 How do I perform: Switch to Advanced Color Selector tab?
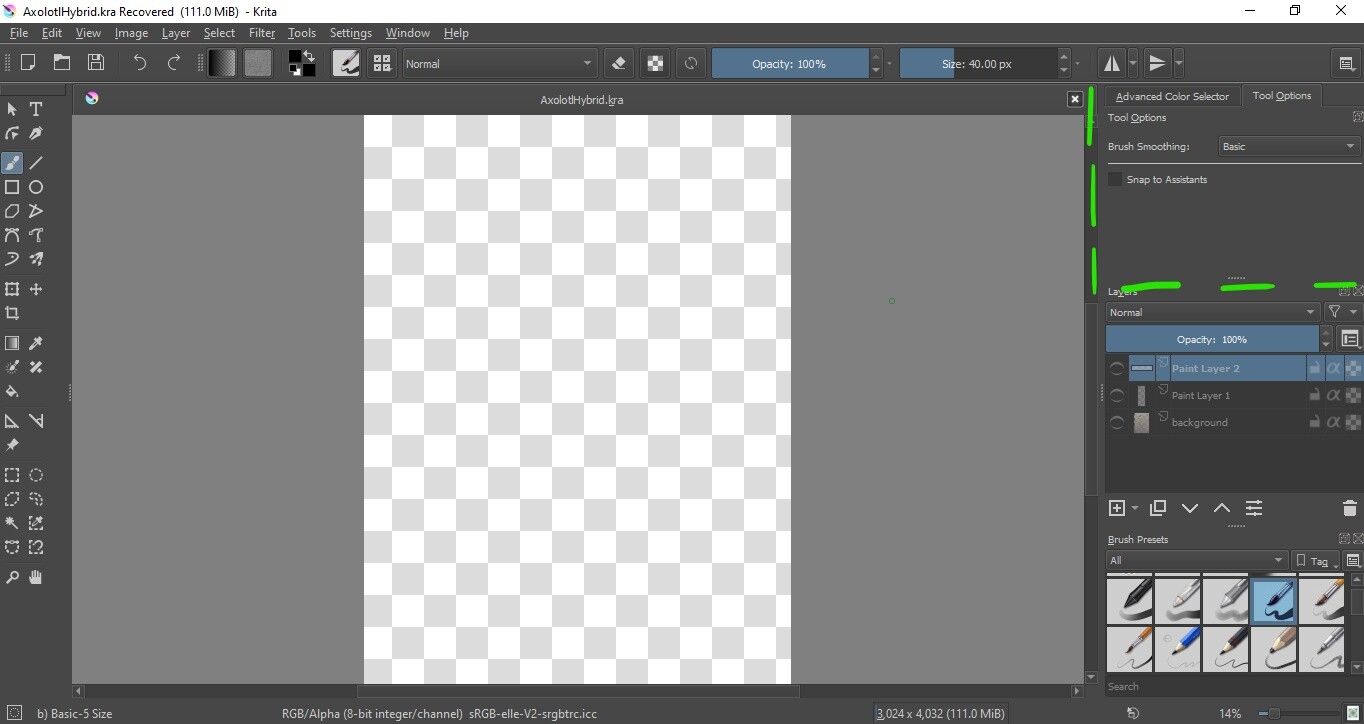(x=1172, y=96)
